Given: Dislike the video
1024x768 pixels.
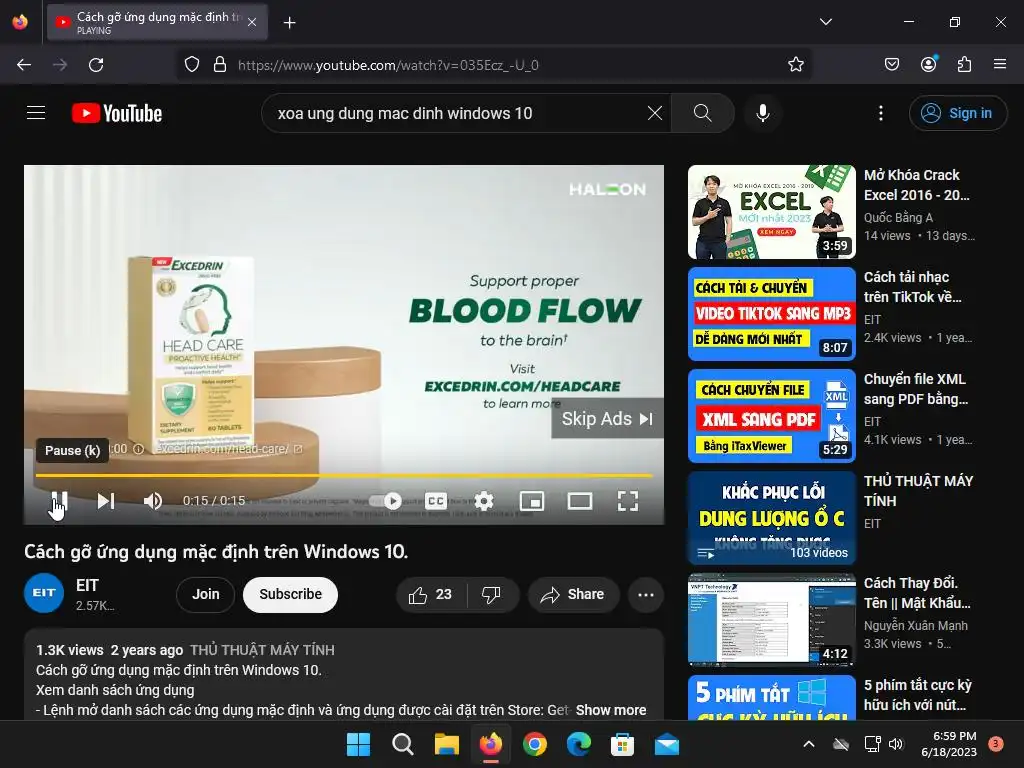Looking at the screenshot, I should click(x=492, y=594).
